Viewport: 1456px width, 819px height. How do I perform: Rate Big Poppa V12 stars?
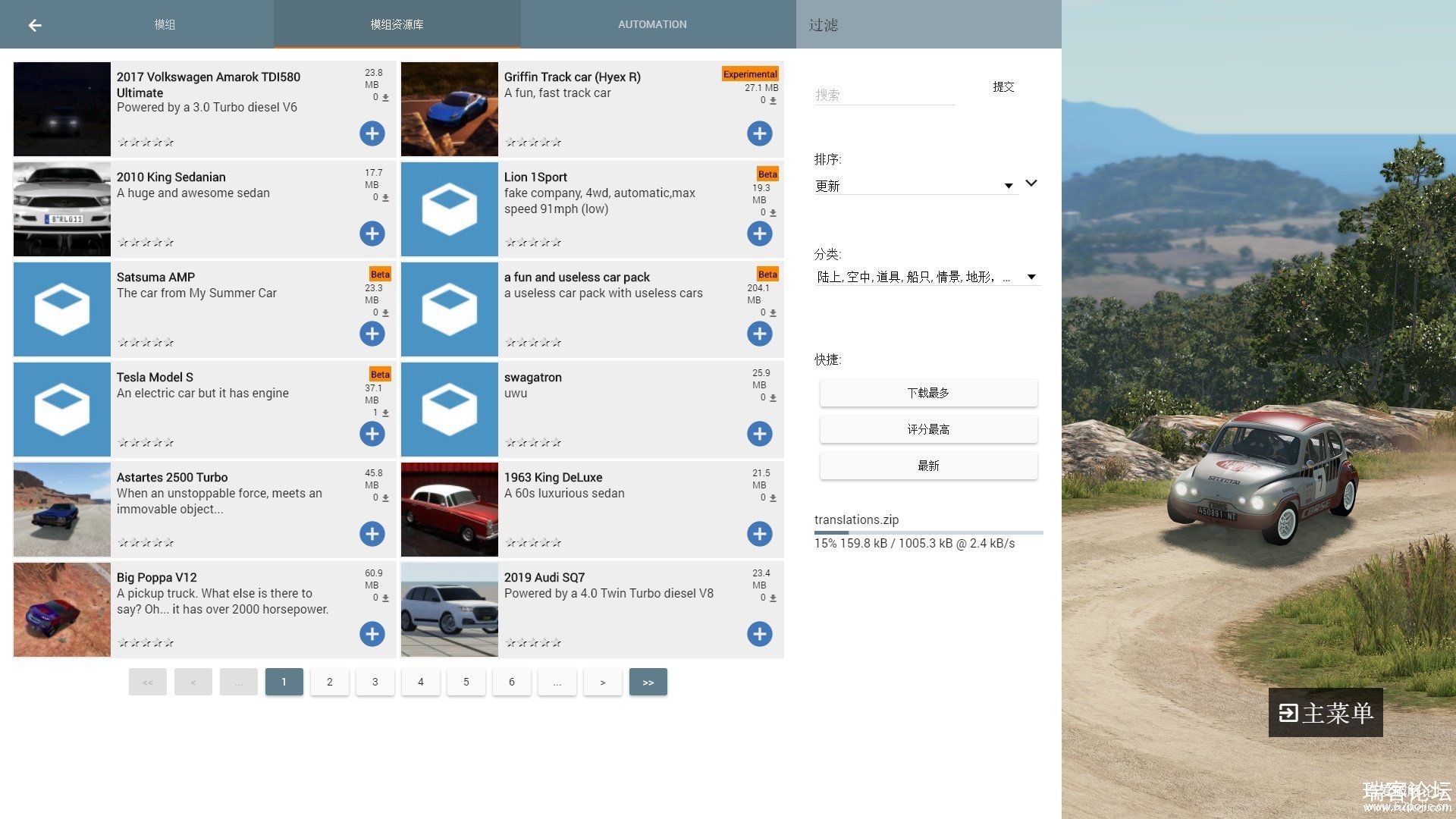coord(146,642)
